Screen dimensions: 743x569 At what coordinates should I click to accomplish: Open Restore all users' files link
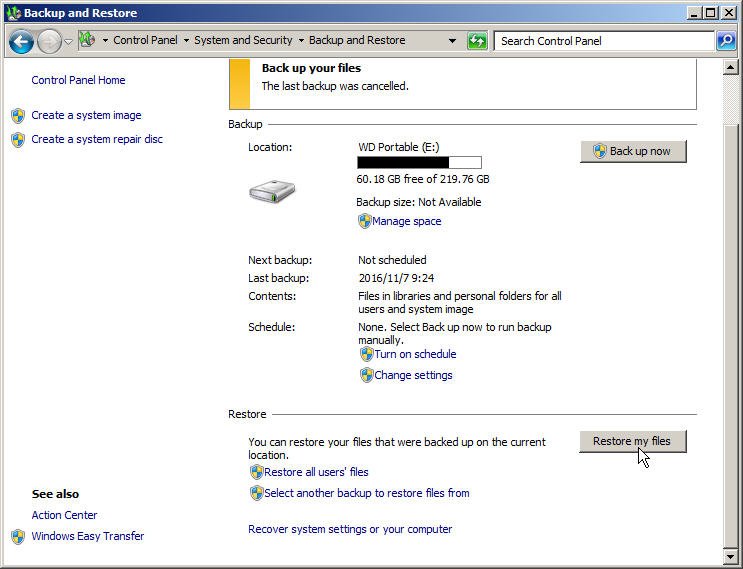[x=316, y=472]
